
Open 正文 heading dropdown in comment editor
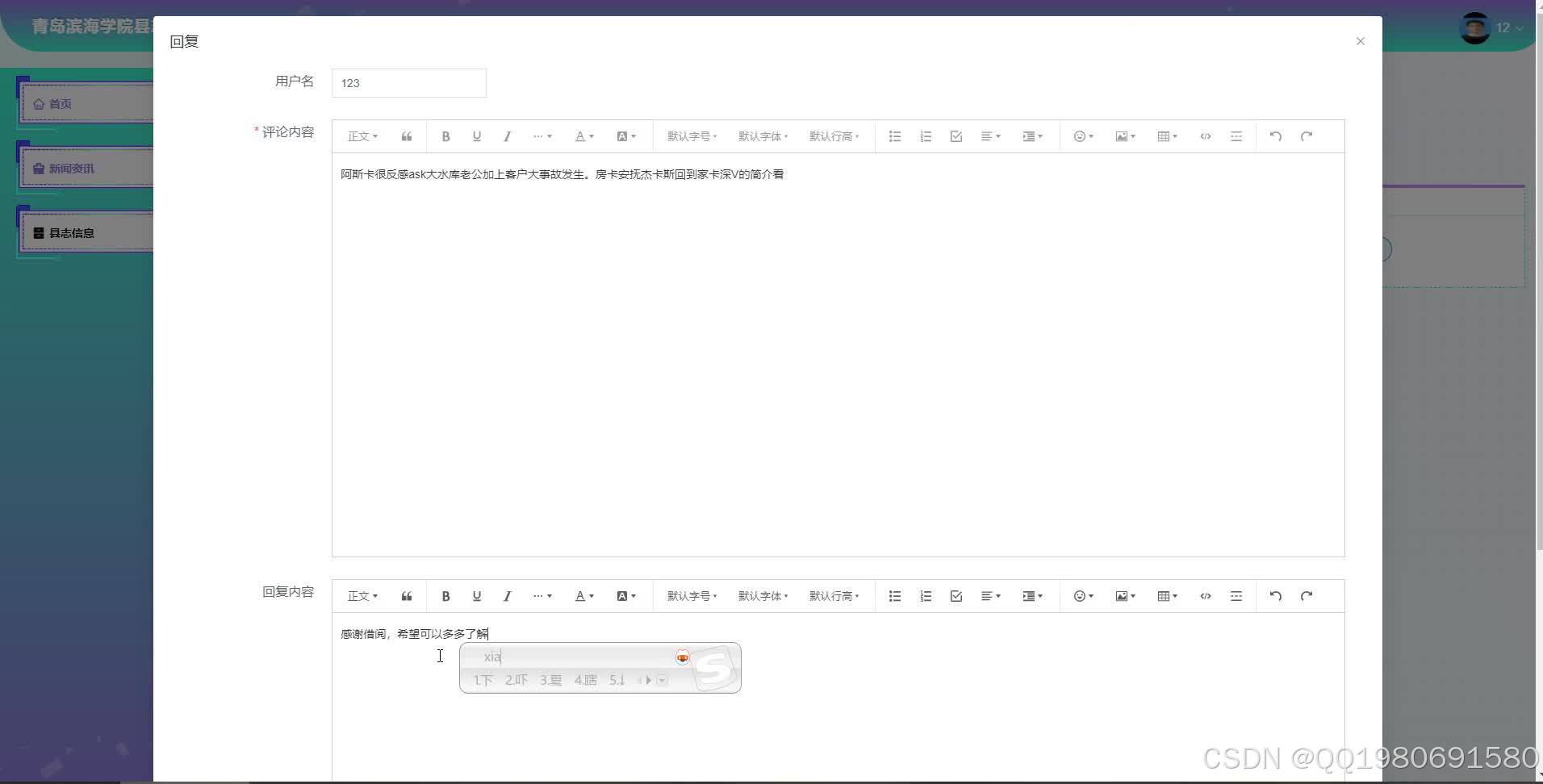click(362, 136)
